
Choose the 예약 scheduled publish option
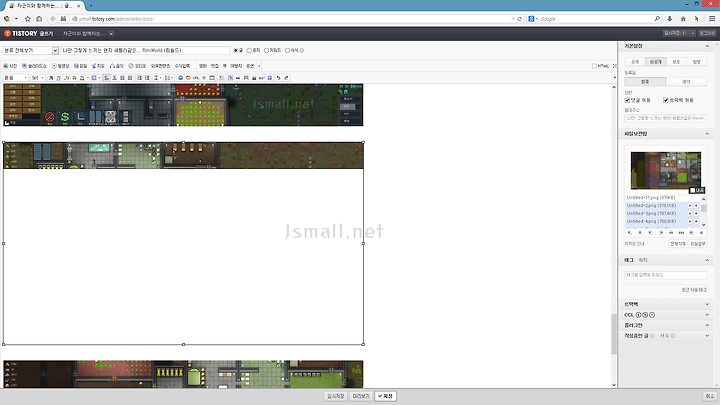click(x=686, y=82)
